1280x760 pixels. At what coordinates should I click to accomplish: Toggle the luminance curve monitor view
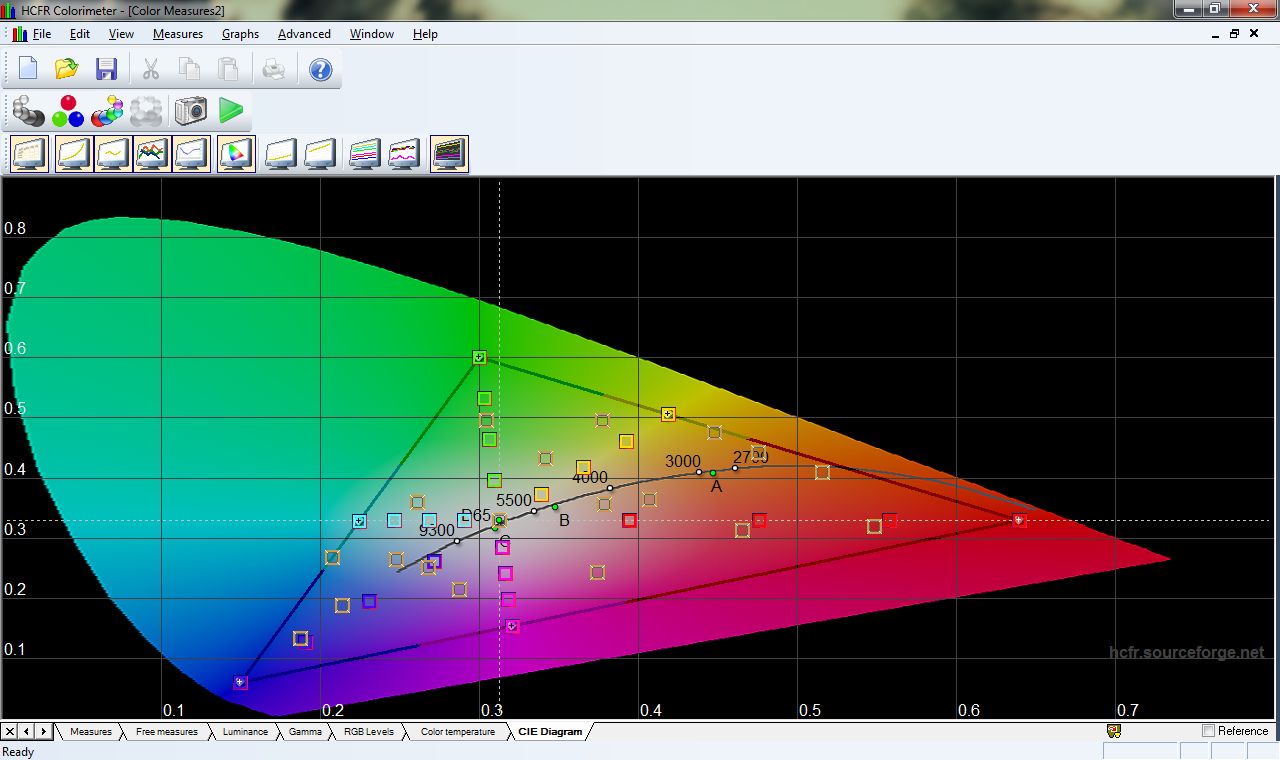pos(73,152)
